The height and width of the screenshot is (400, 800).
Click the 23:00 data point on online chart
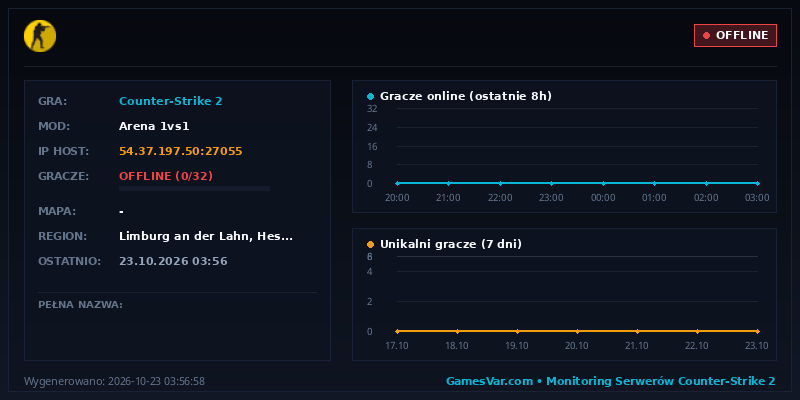pos(552,183)
